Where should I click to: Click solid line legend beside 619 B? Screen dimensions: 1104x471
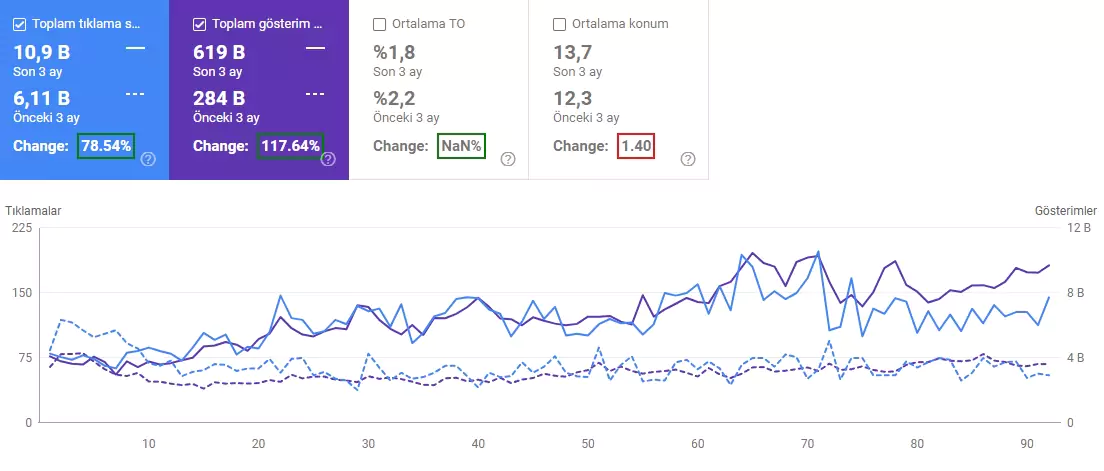[315, 48]
